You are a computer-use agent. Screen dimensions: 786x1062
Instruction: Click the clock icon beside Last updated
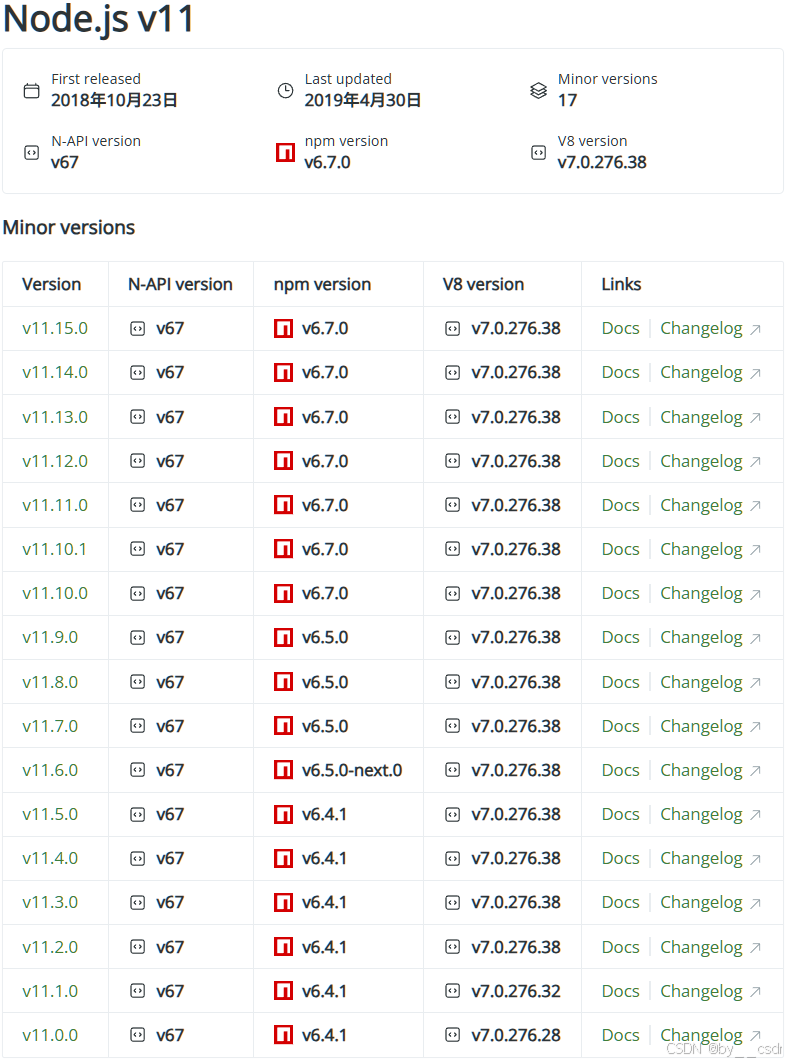point(285,91)
